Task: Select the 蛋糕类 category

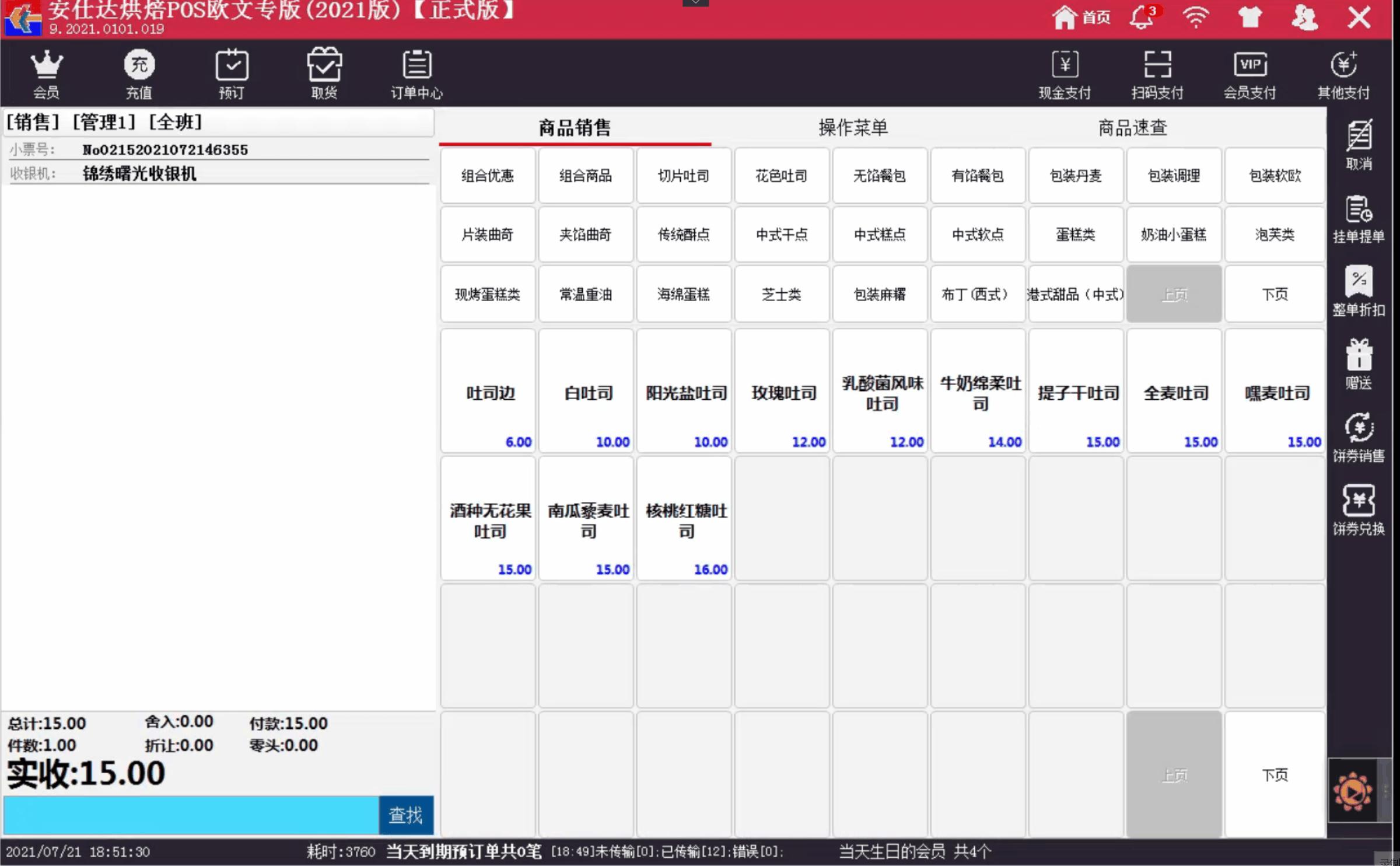Action: pos(1076,235)
